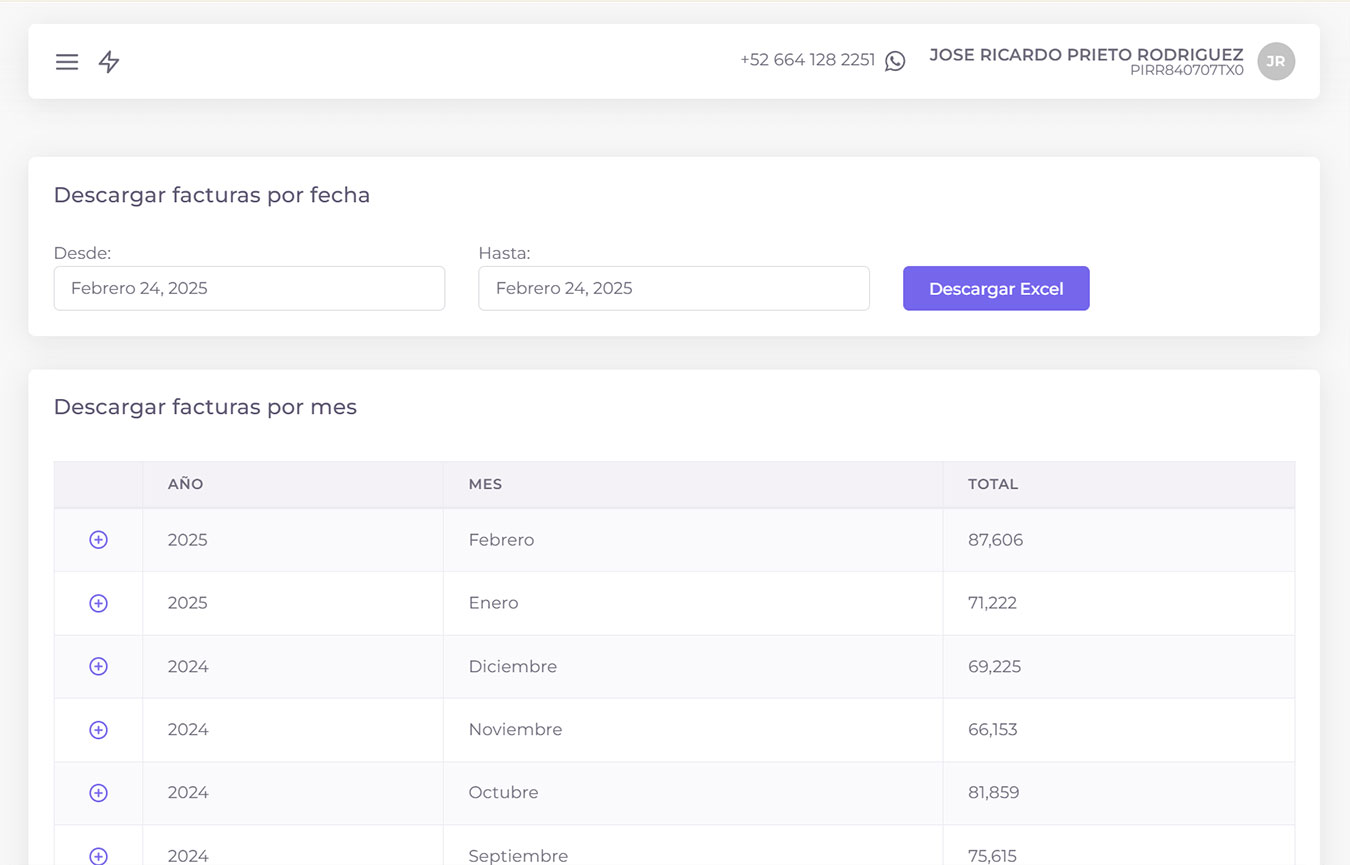Select the Diciembre month cell
The image size is (1350, 865).
pos(513,666)
